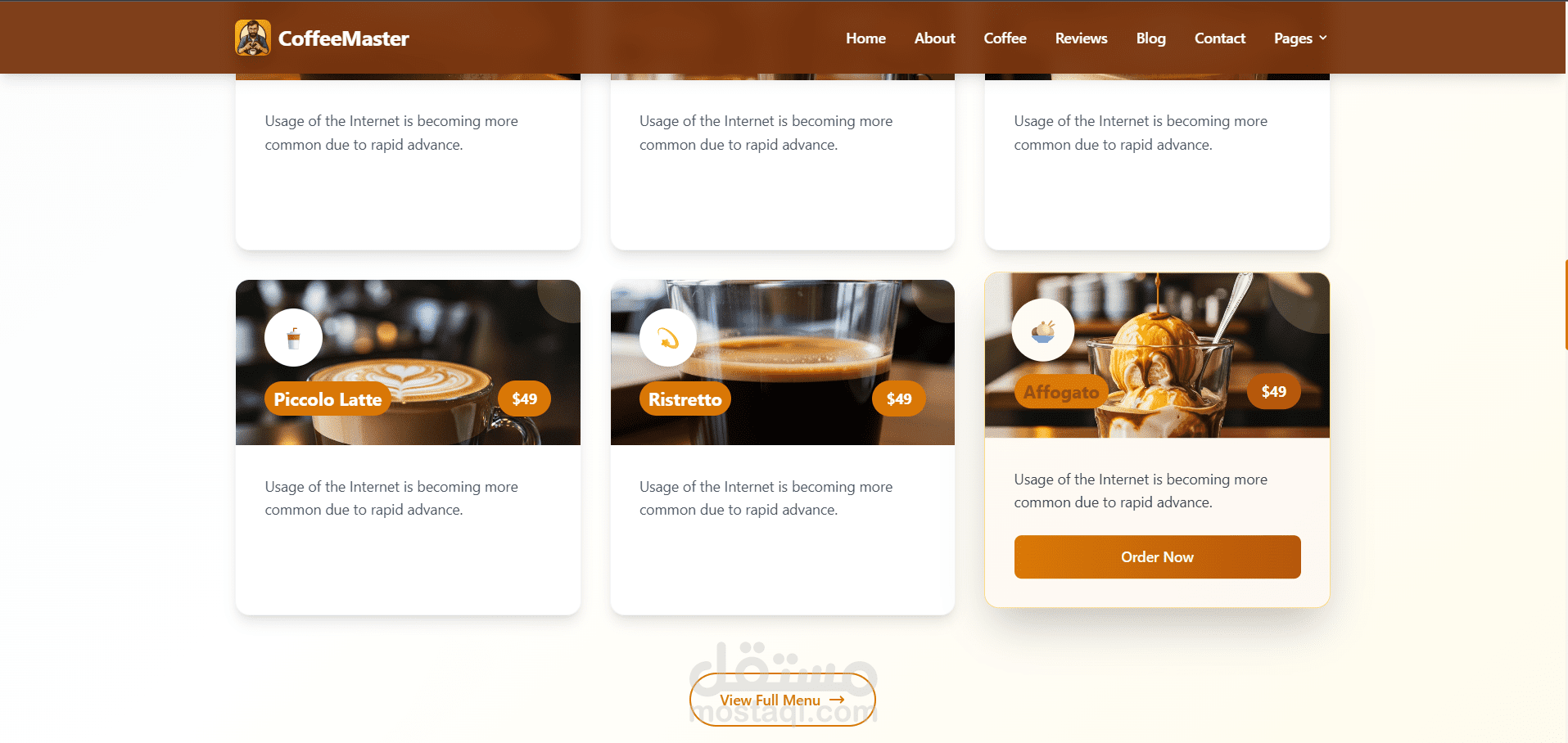Click View Full Menu button

pyautogui.click(x=783, y=700)
